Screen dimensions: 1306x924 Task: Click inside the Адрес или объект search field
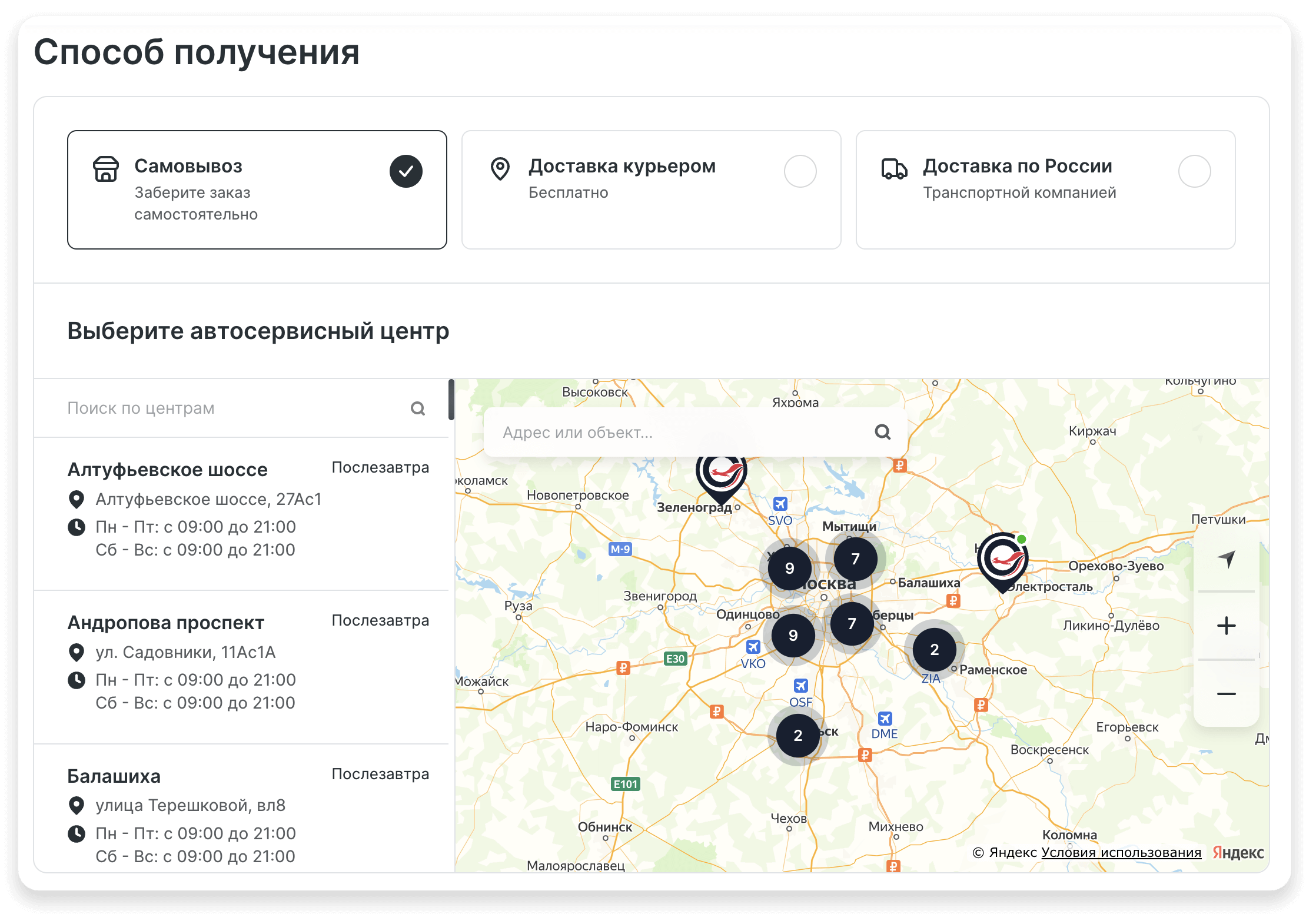(x=647, y=433)
